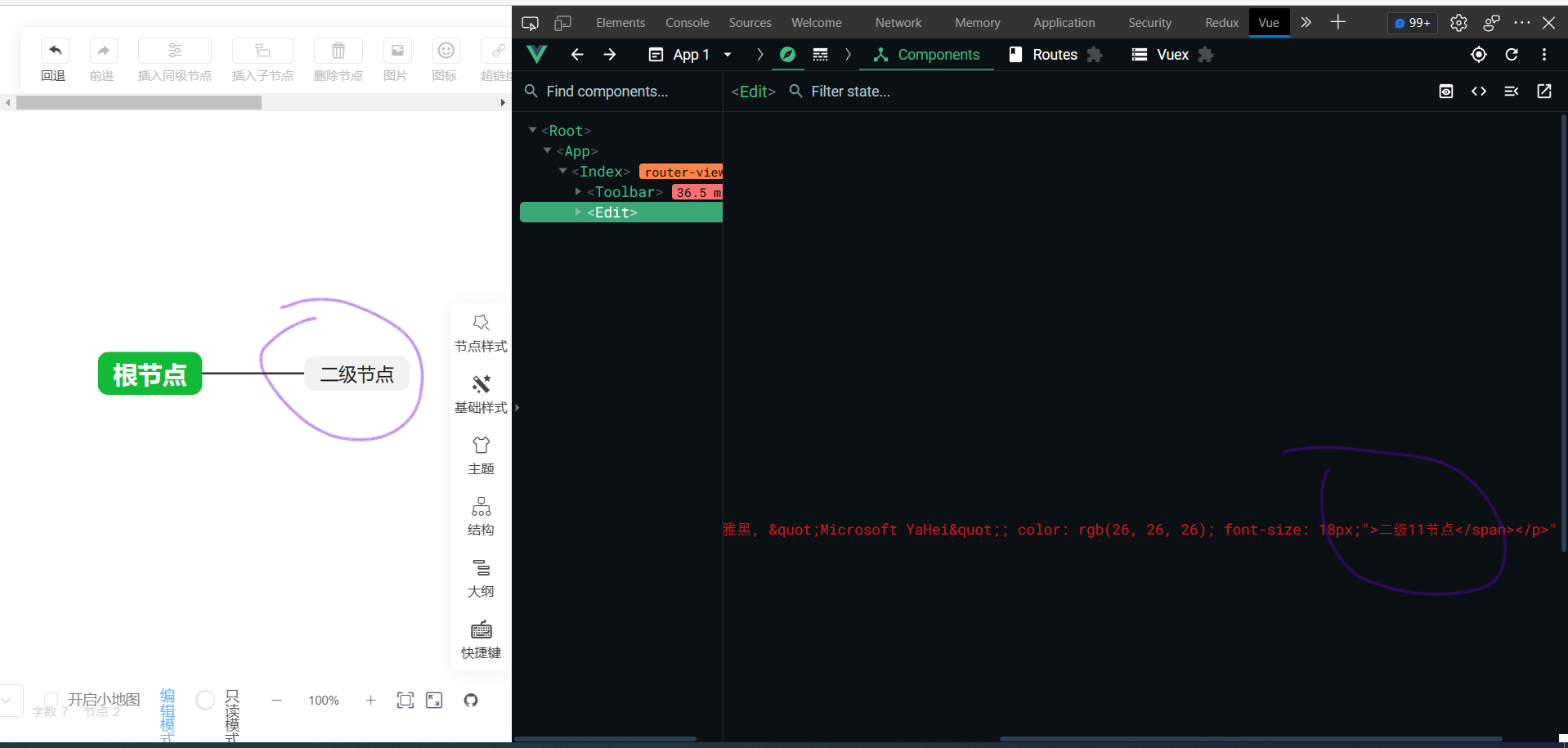Enable the 开启小地图 checkbox

[x=50, y=700]
